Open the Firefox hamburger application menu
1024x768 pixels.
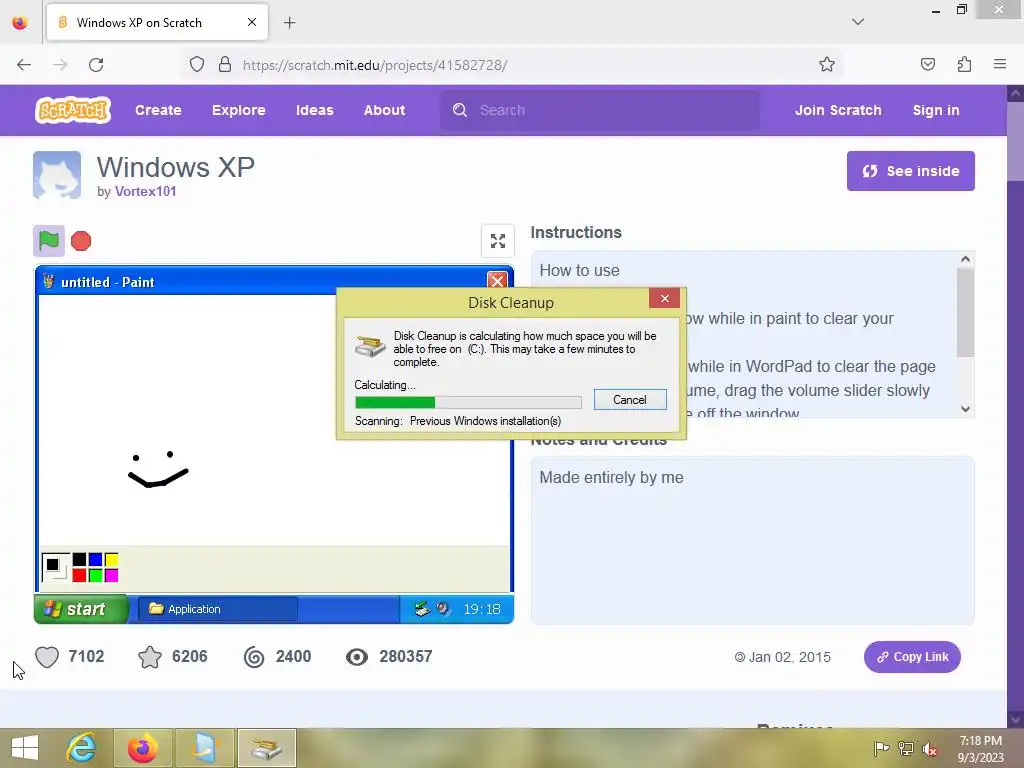pos(999,64)
